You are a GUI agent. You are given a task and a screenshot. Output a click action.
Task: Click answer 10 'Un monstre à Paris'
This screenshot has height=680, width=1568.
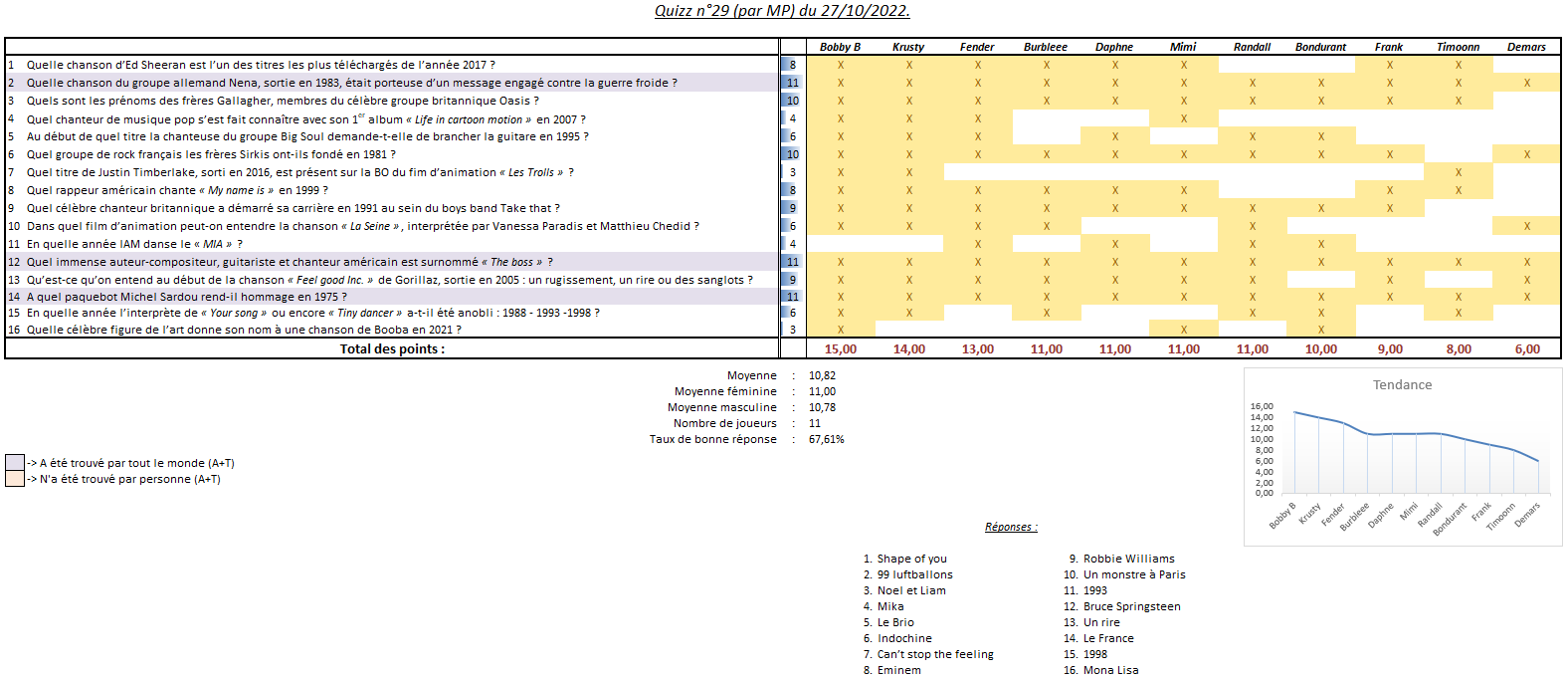pyautogui.click(x=1134, y=574)
